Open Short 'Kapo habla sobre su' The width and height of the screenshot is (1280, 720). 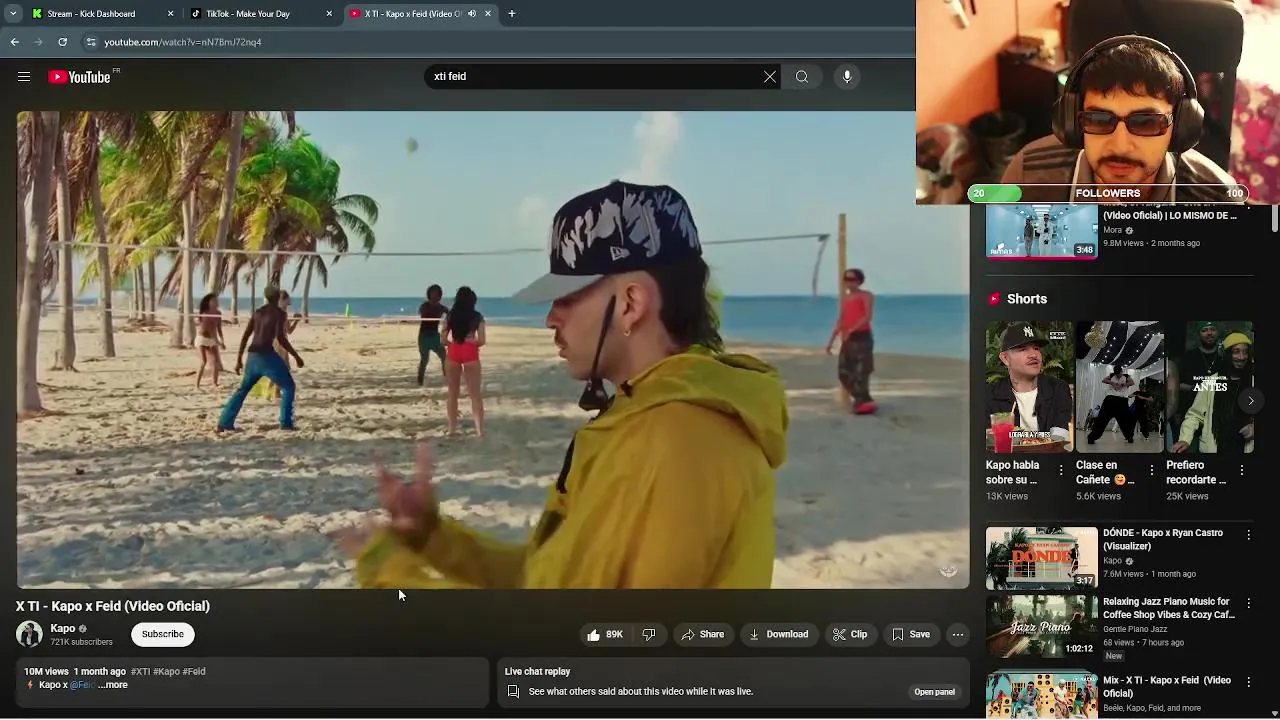coord(1029,387)
